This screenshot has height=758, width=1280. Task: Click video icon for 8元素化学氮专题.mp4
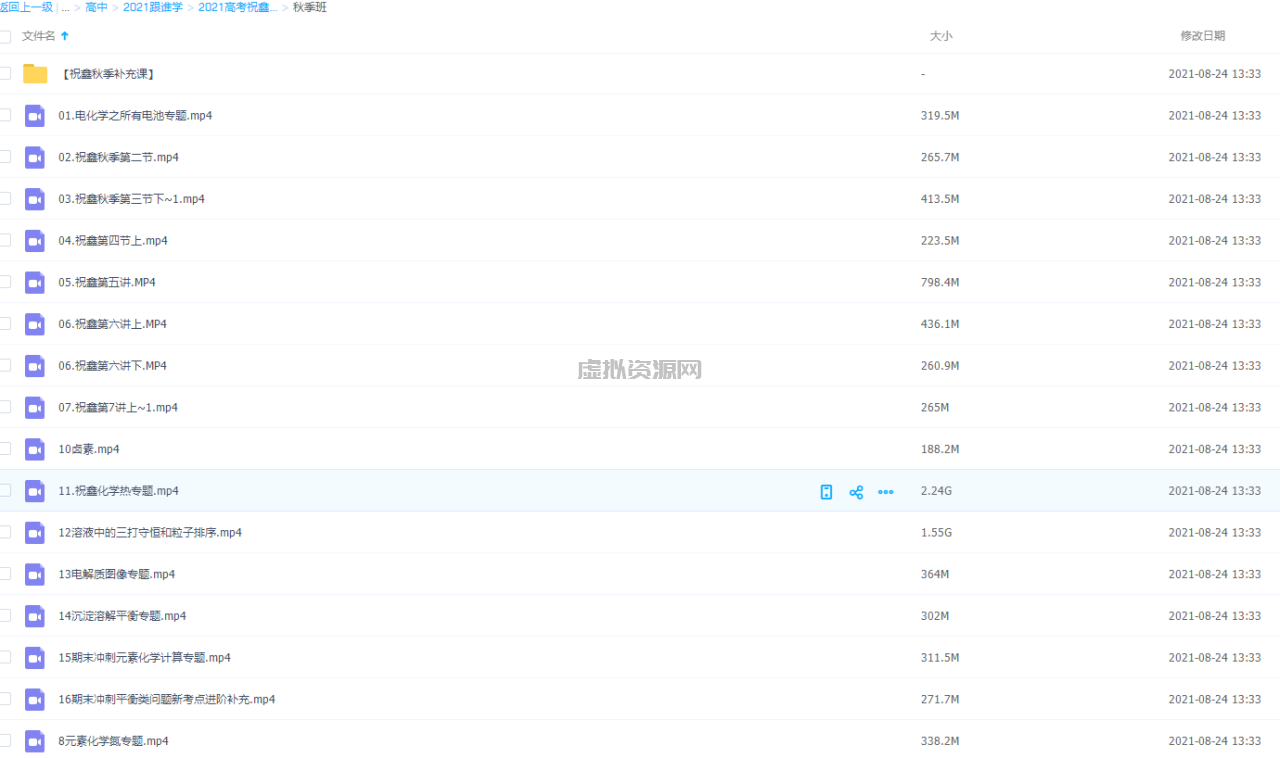pos(35,741)
